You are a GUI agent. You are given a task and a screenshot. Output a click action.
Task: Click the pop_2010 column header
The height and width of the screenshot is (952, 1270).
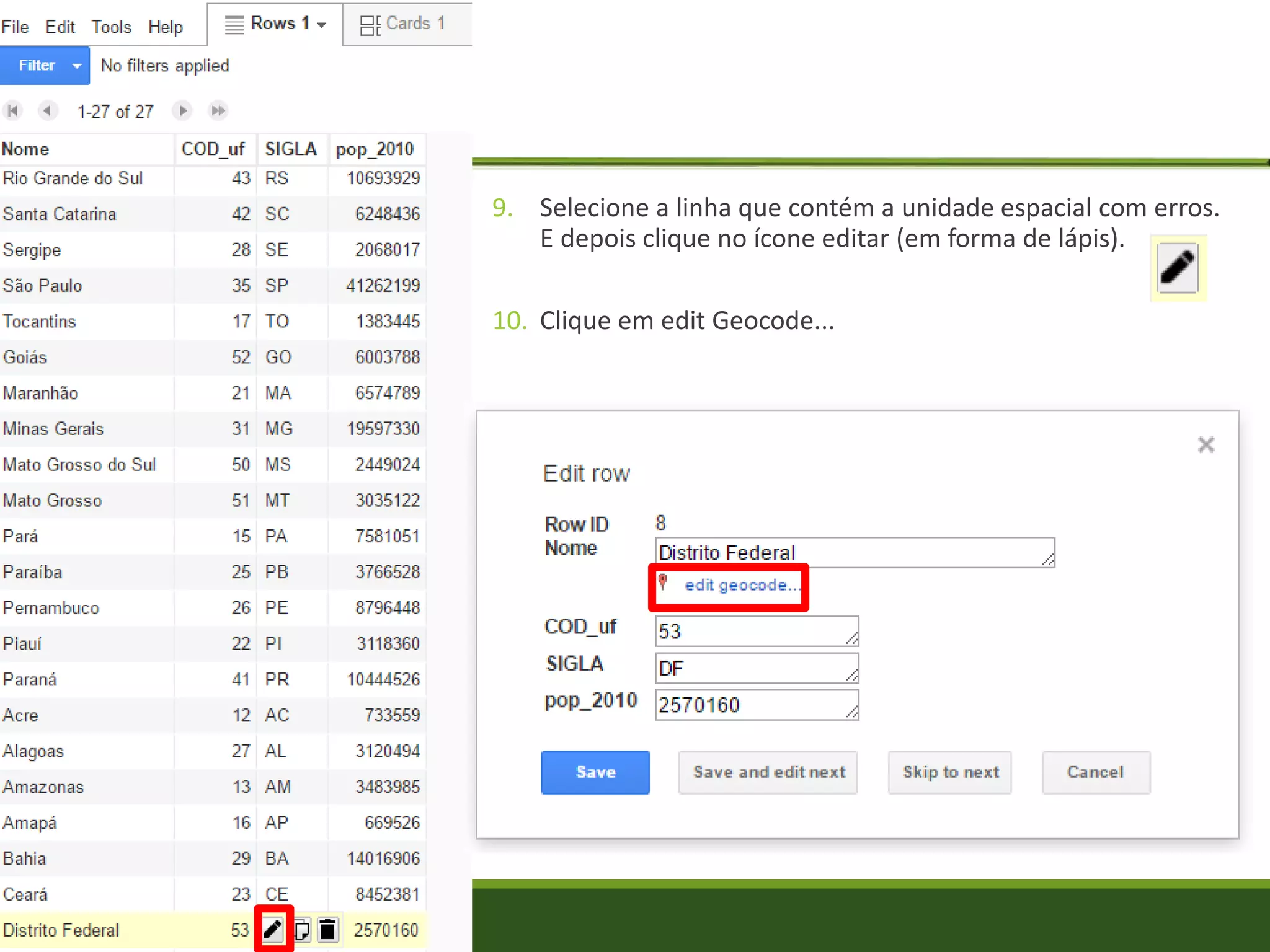click(376, 149)
